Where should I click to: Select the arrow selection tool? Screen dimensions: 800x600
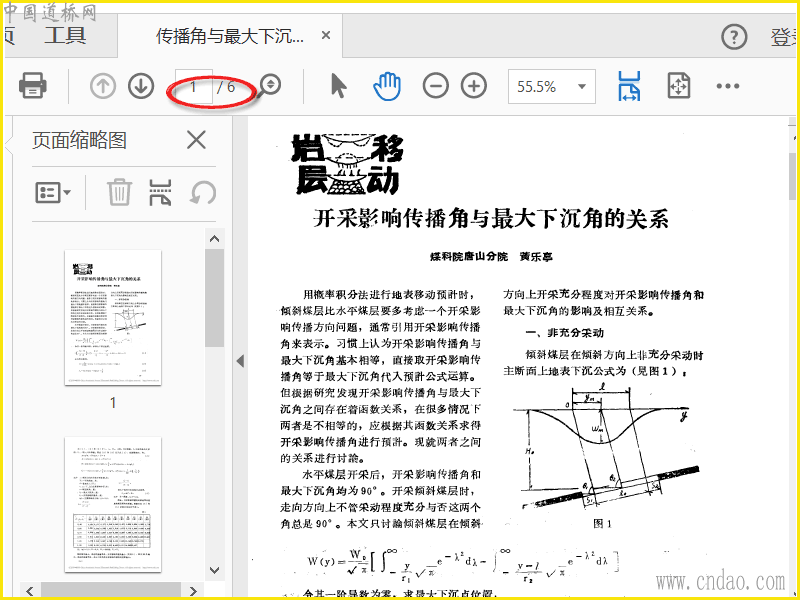click(338, 85)
